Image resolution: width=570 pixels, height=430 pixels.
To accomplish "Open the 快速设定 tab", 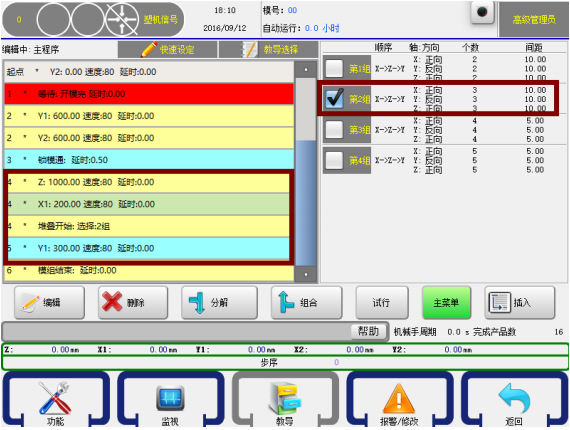I will (168, 49).
